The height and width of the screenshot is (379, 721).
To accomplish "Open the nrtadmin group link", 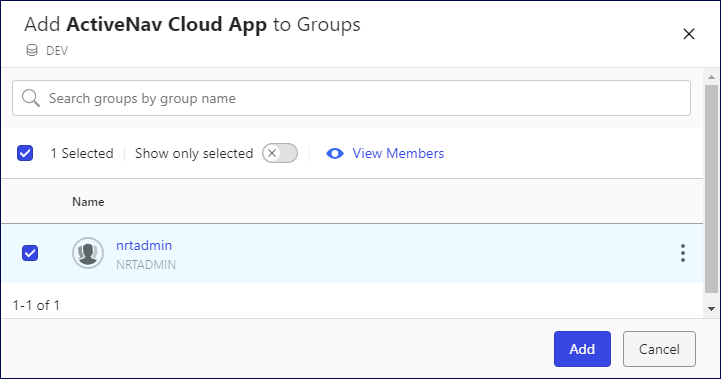I will point(144,246).
